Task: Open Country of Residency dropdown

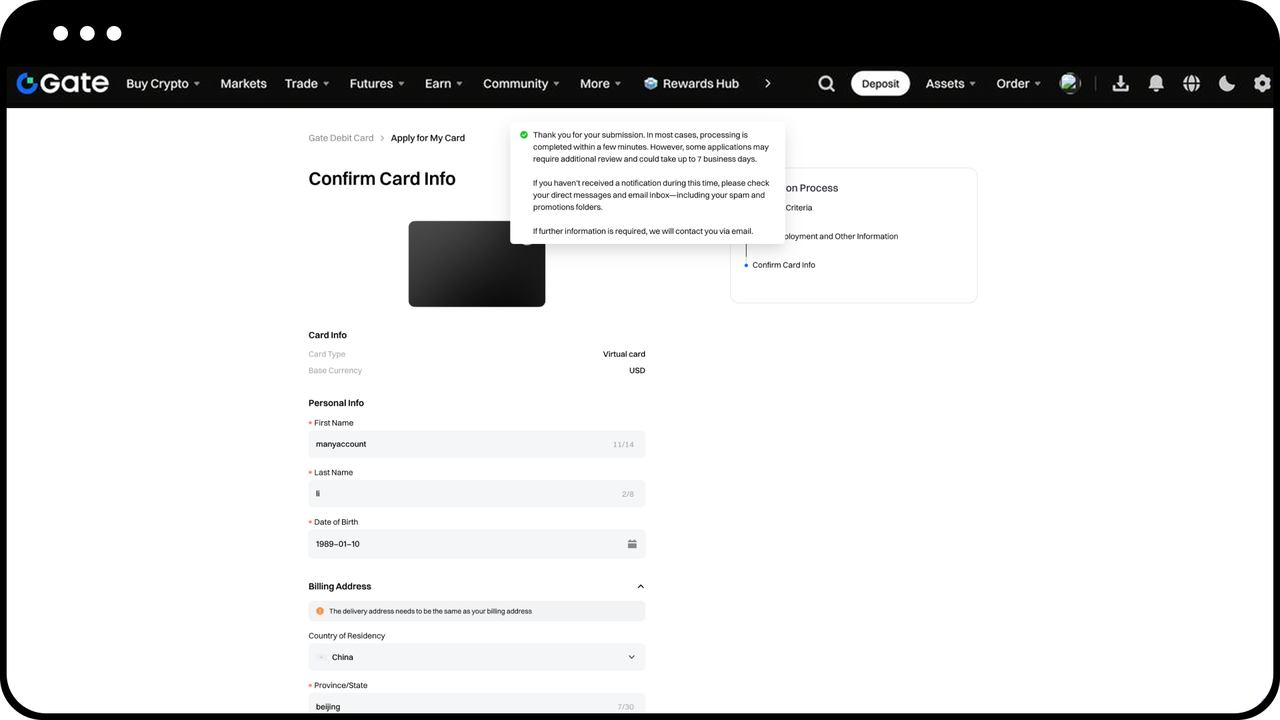Action: [x=477, y=657]
